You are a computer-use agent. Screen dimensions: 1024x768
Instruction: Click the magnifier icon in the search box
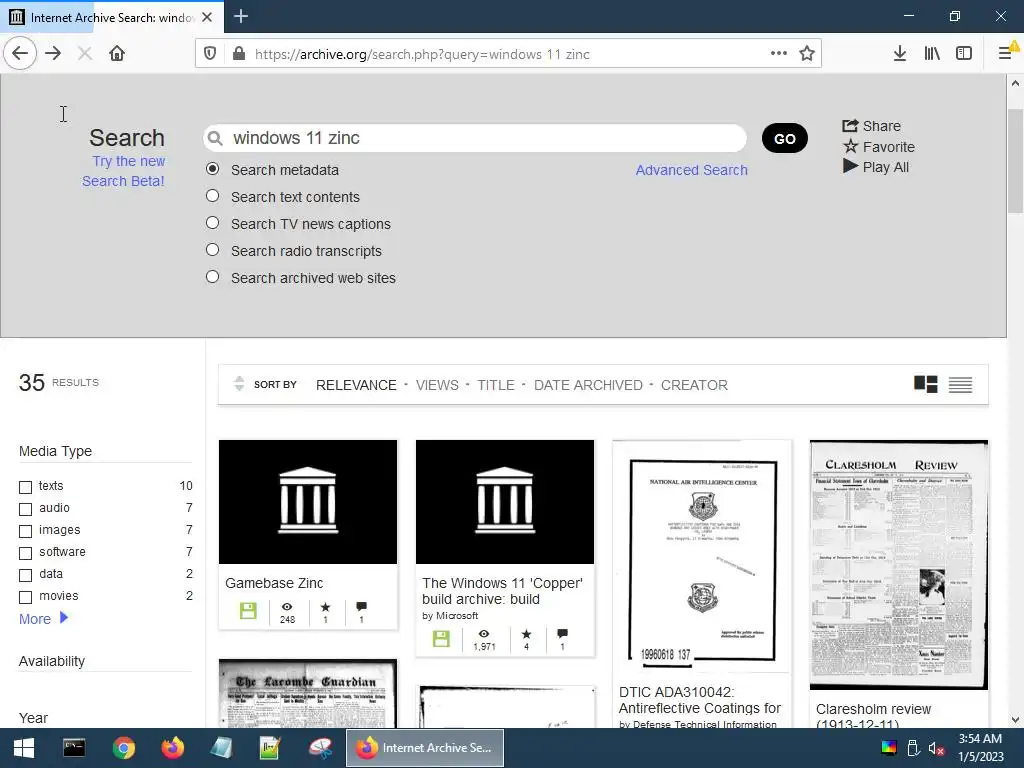coord(215,138)
